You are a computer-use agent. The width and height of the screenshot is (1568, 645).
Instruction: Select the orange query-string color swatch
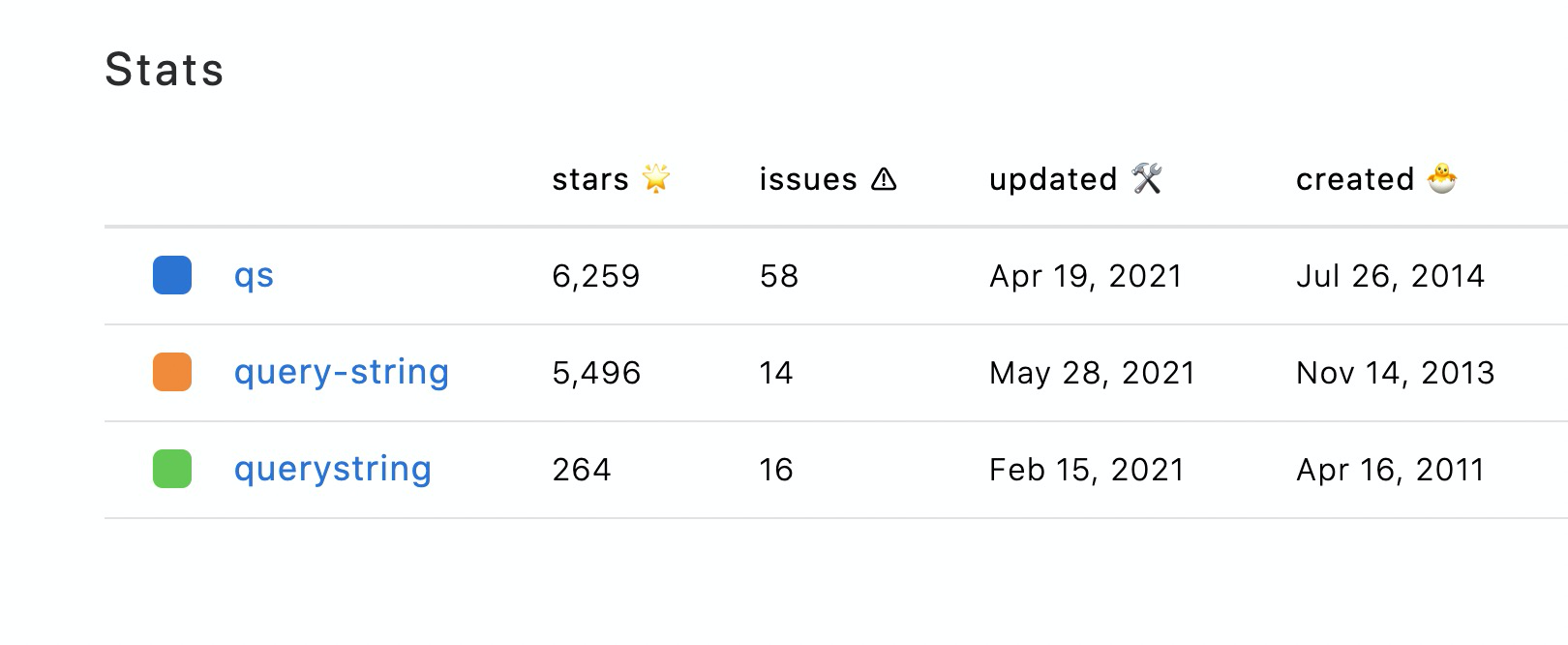point(172,372)
